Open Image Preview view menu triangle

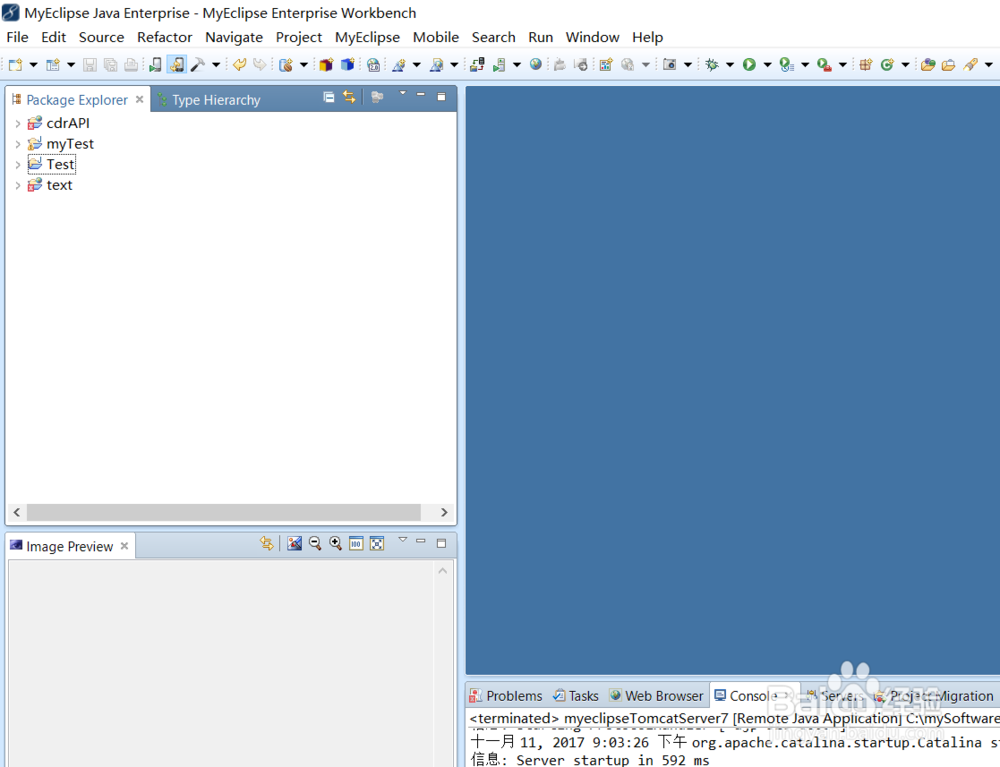402,539
